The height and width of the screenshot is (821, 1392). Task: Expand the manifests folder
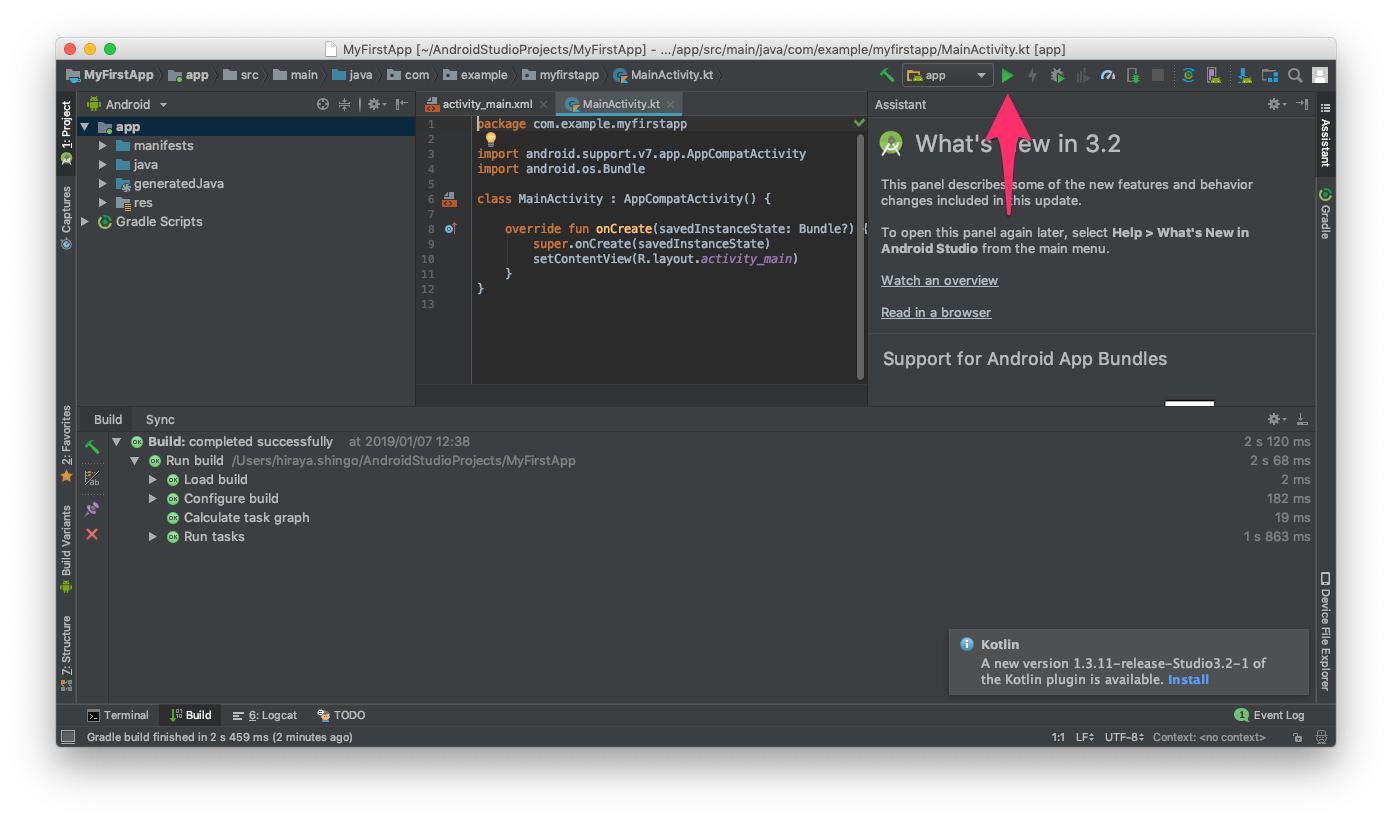click(x=103, y=146)
